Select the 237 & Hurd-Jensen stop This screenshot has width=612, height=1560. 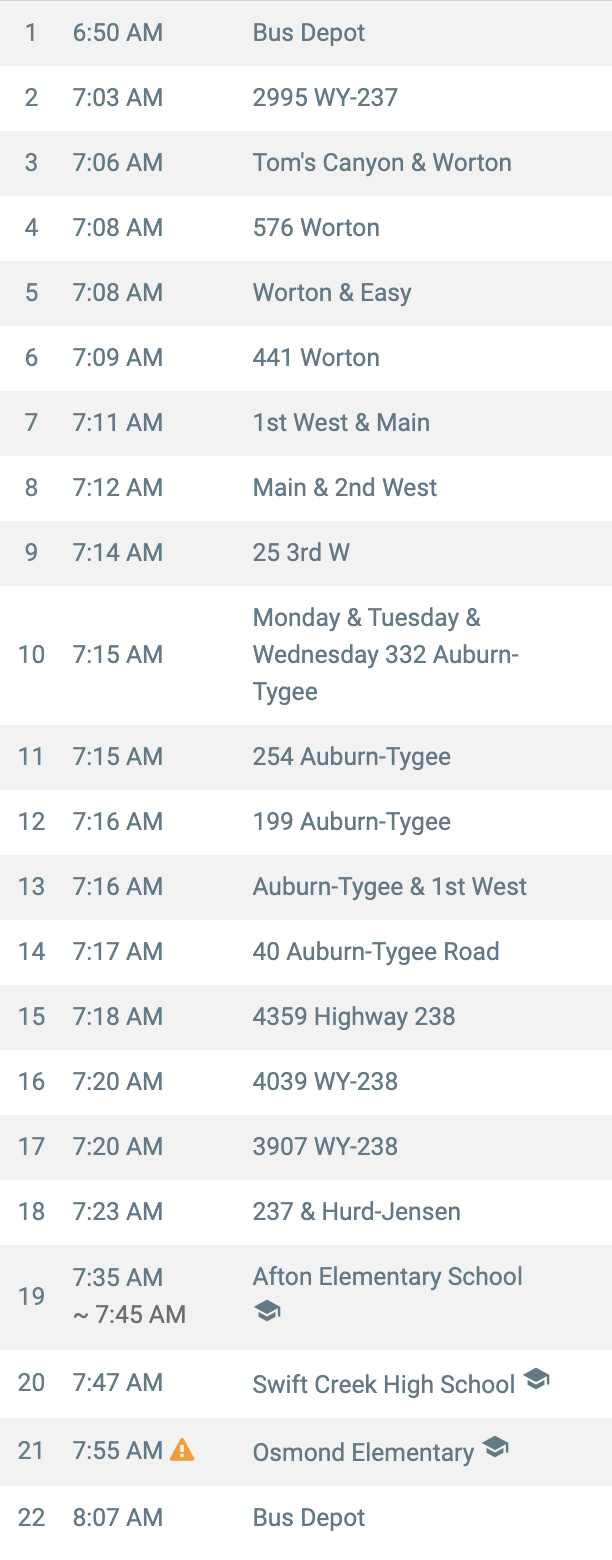pos(356,1212)
